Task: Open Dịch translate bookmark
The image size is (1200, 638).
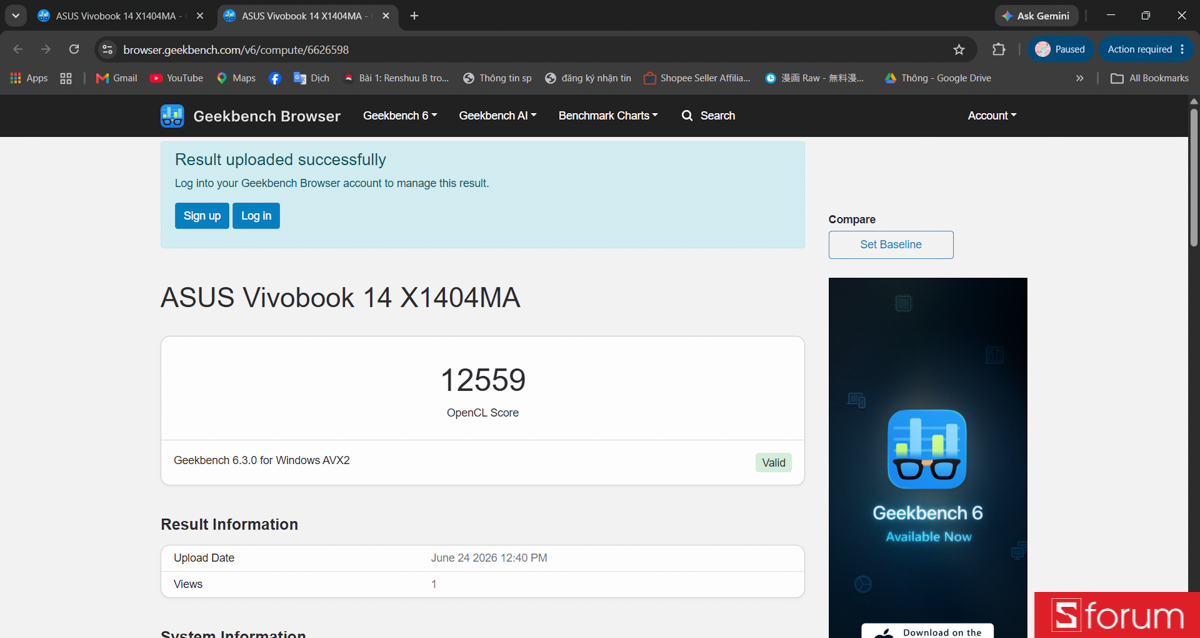Action: pyautogui.click(x=311, y=78)
